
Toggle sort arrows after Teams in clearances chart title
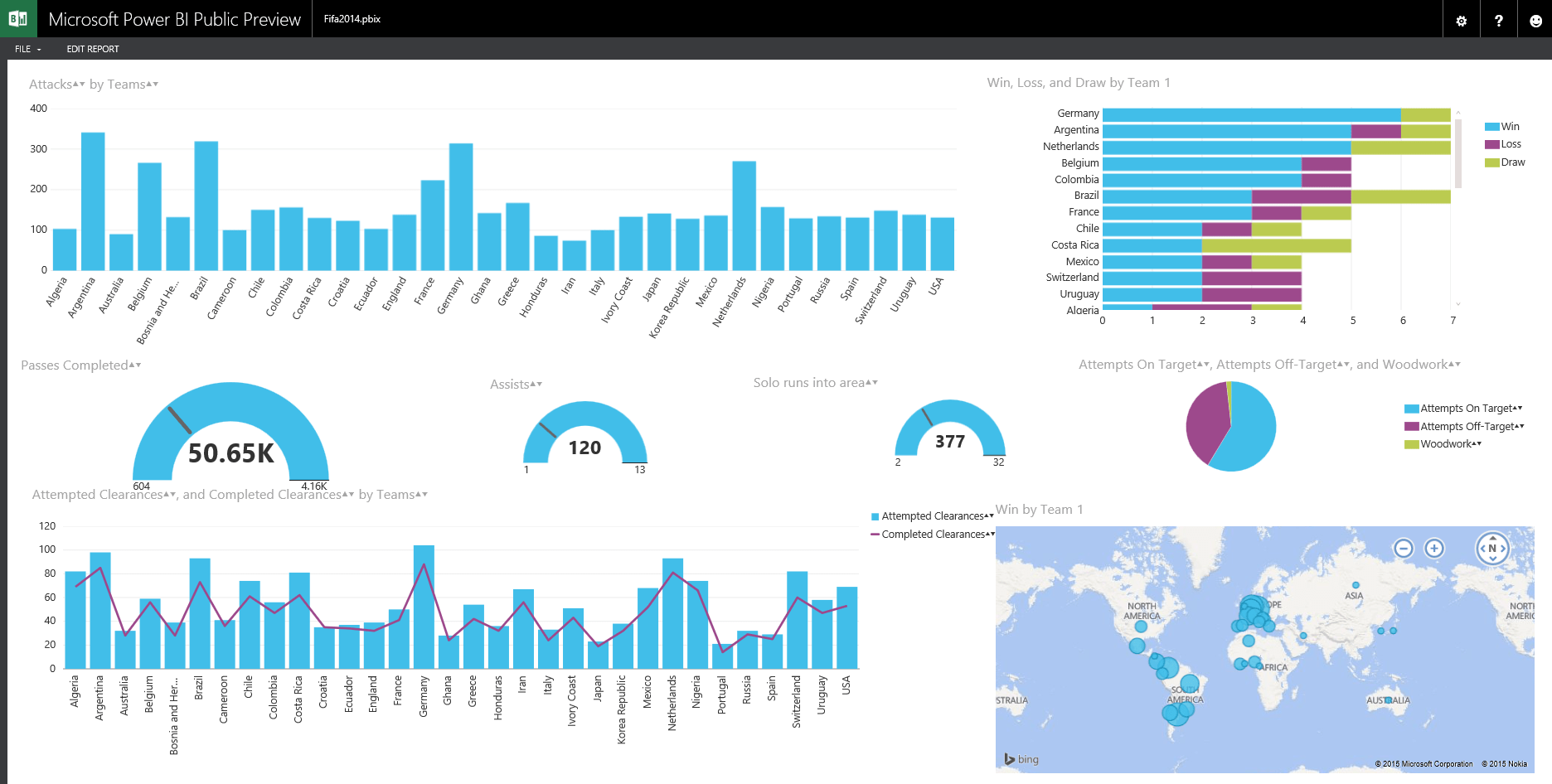421,494
